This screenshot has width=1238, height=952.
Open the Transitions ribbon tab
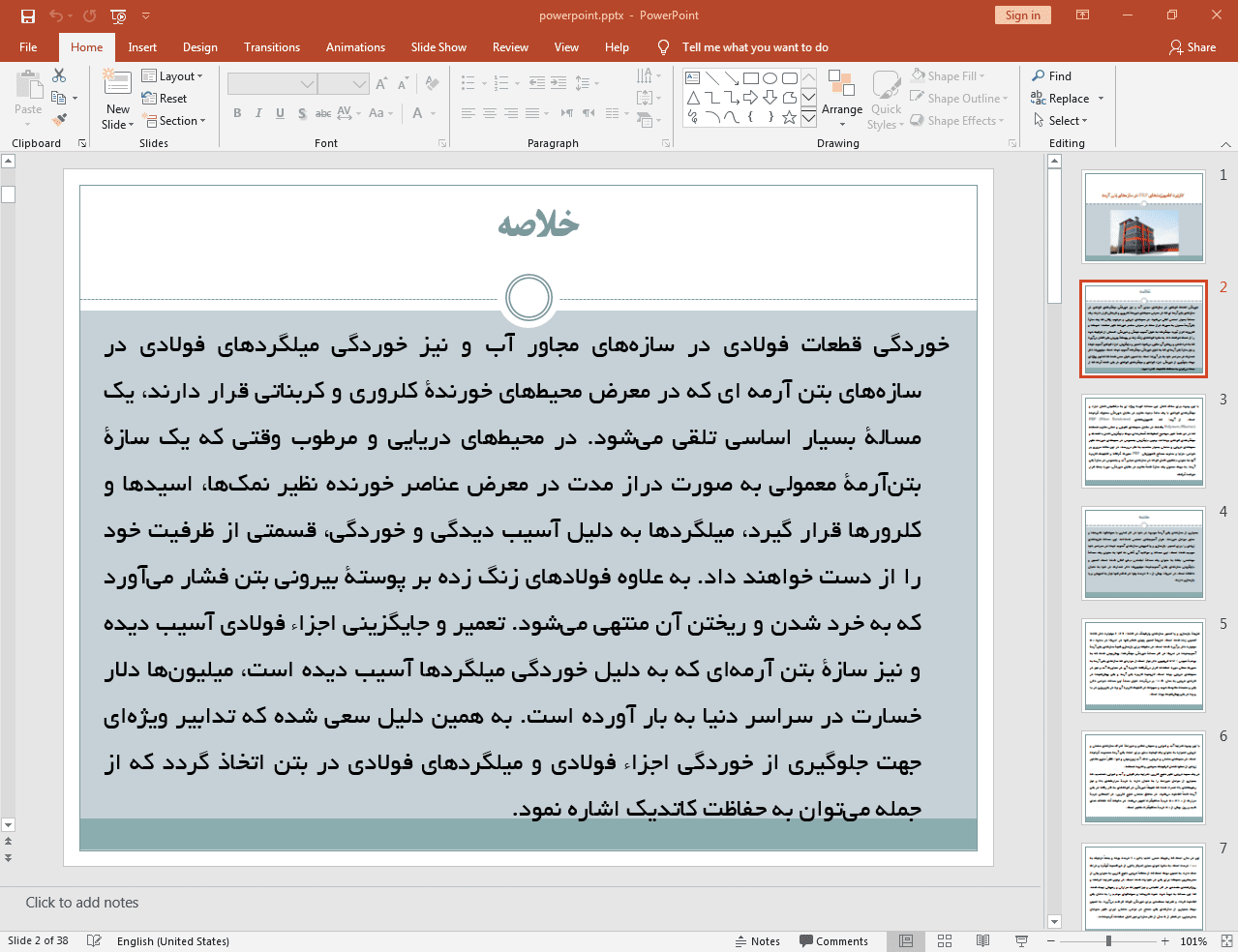272,47
